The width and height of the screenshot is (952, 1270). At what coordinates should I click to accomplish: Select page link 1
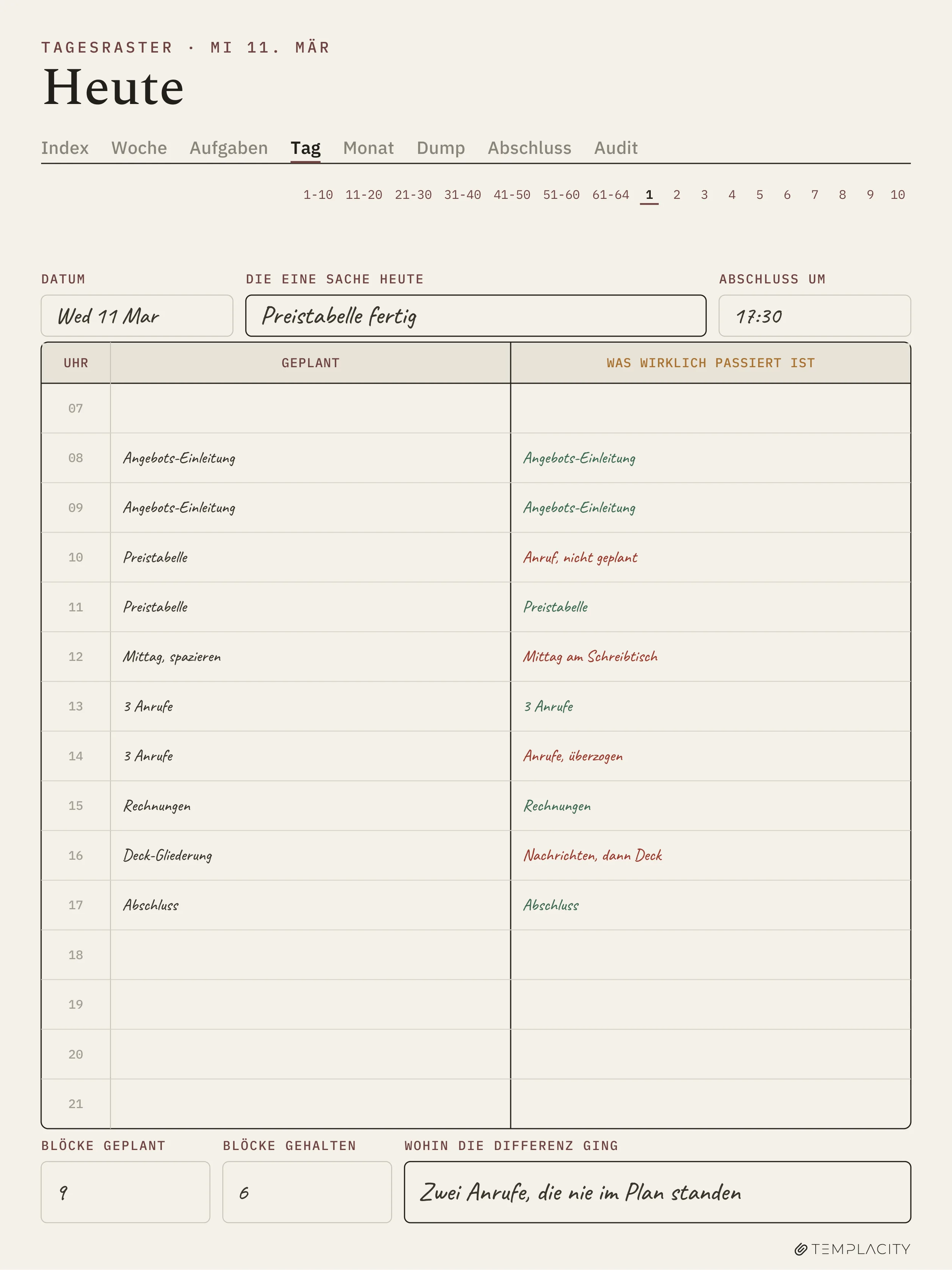click(x=649, y=195)
